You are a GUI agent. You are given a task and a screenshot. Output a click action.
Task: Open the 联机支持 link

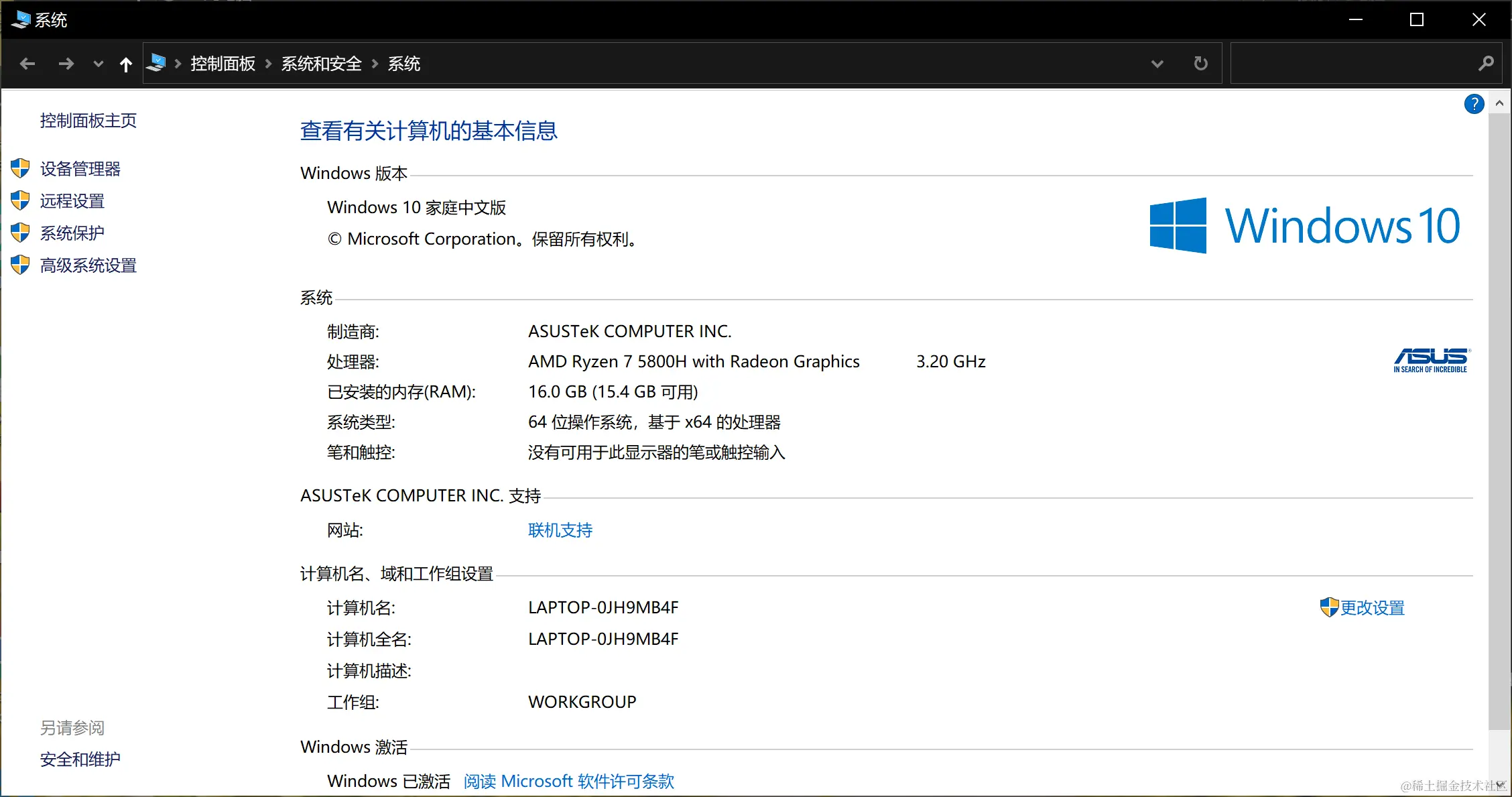click(x=560, y=530)
